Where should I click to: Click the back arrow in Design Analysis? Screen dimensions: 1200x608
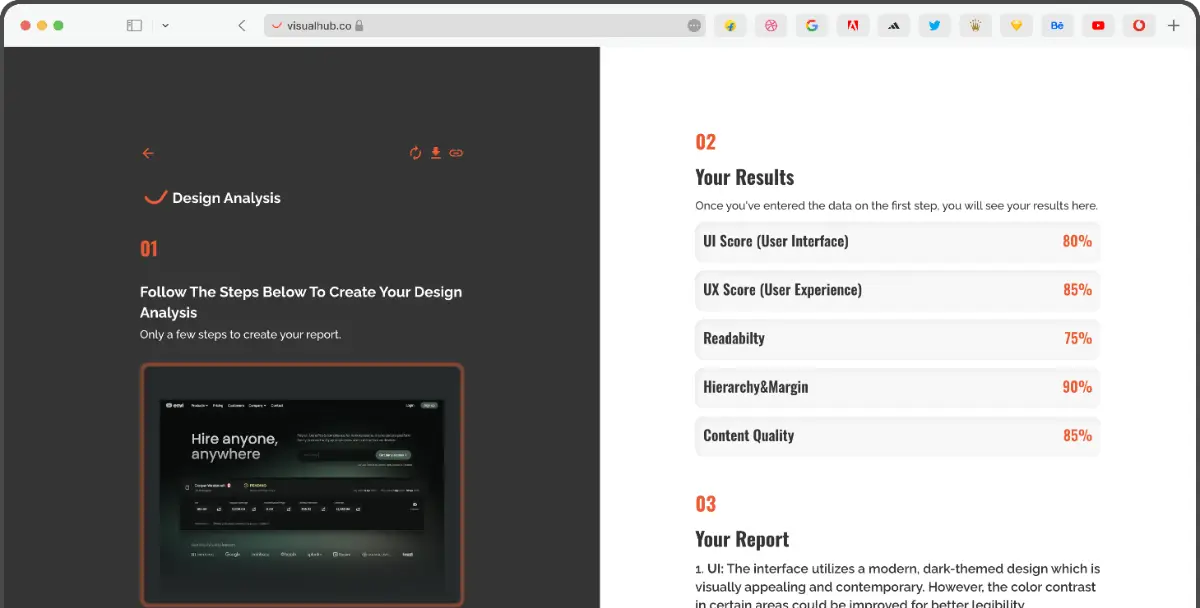[x=147, y=152]
